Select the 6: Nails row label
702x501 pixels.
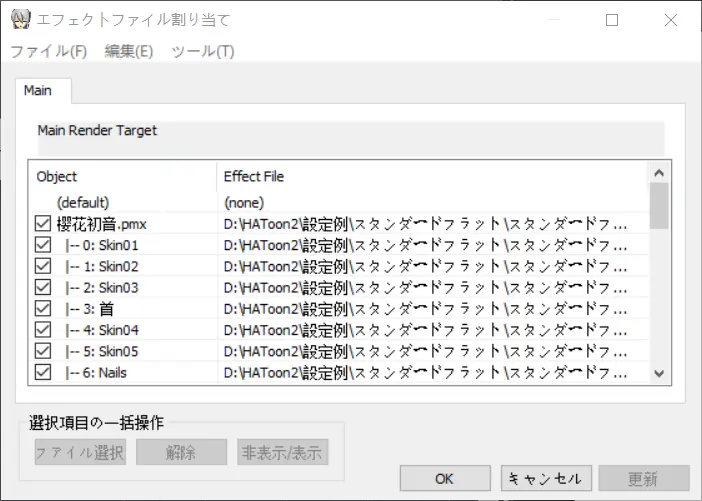click(x=96, y=372)
